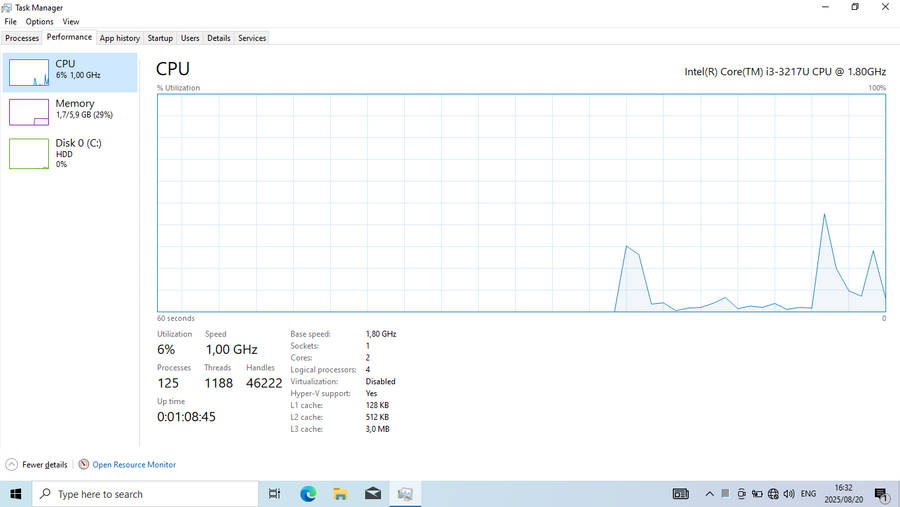Switch to the App history tab

click(x=120, y=38)
